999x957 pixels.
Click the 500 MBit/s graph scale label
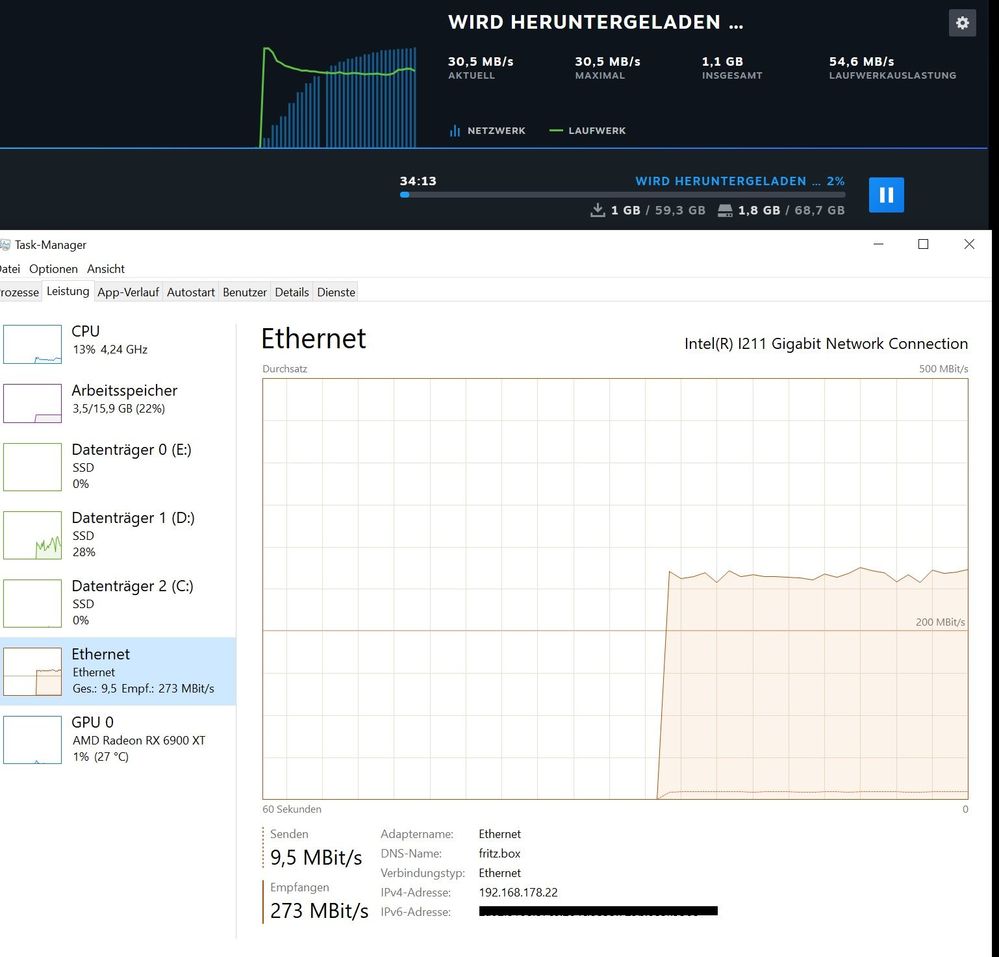coord(943,369)
